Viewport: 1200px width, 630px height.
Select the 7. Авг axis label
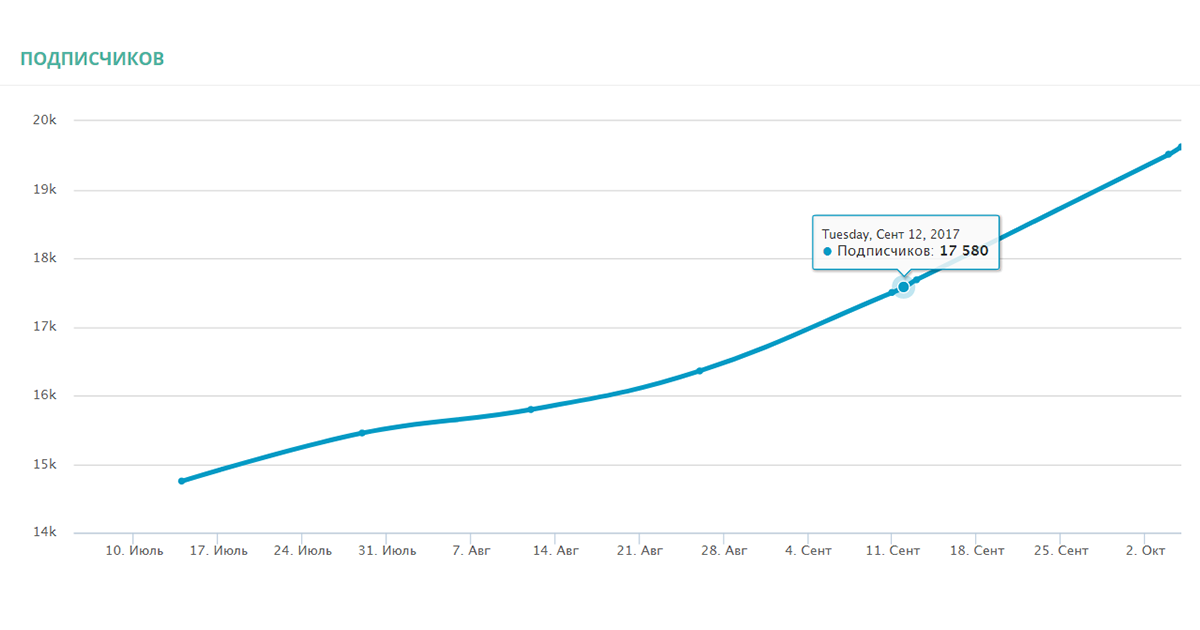471,551
